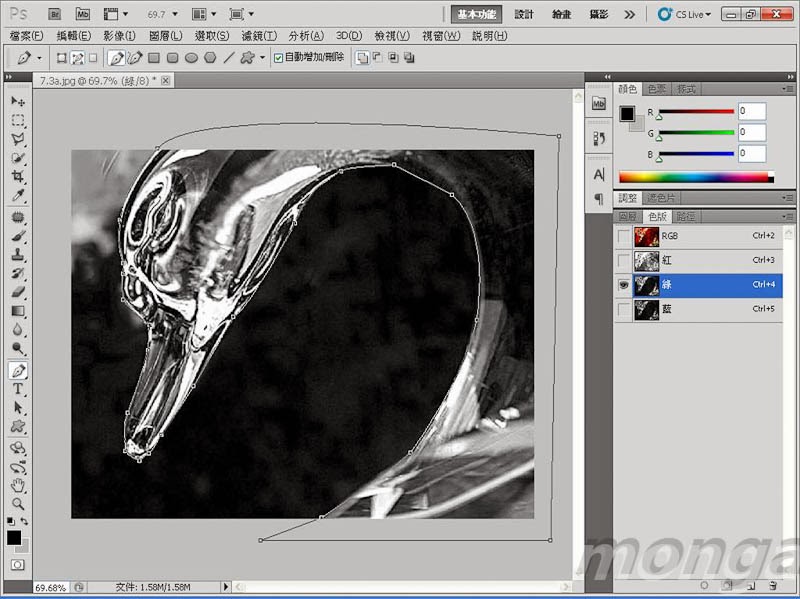Swap foreground and background colors
Viewport: 800px width, 599px height.
click(x=24, y=521)
